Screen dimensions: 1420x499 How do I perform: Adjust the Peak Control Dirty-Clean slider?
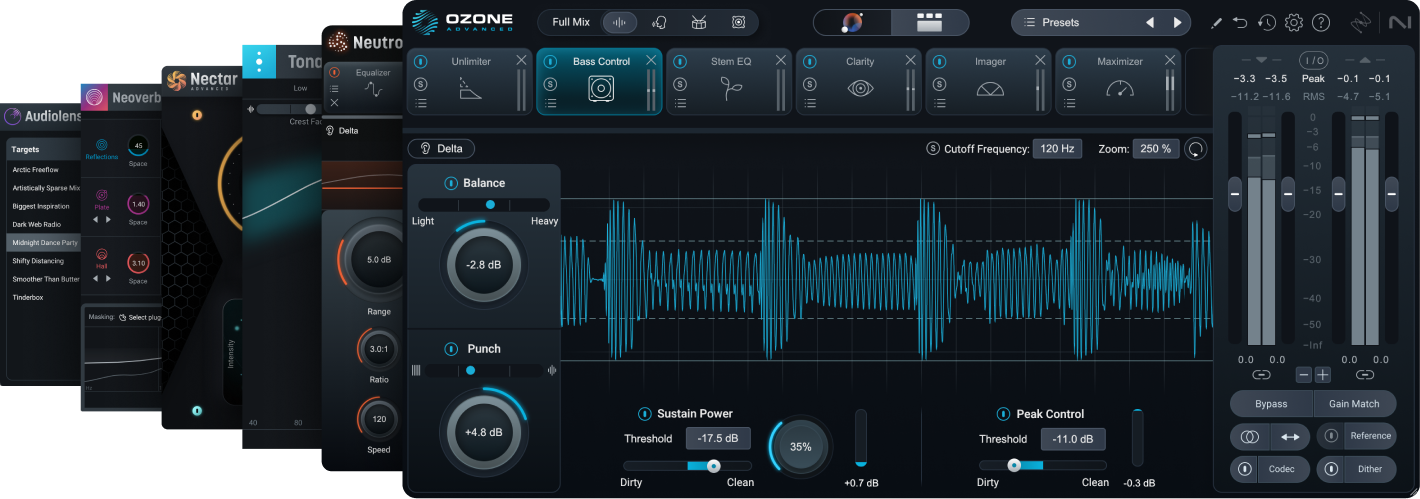[1043, 465]
